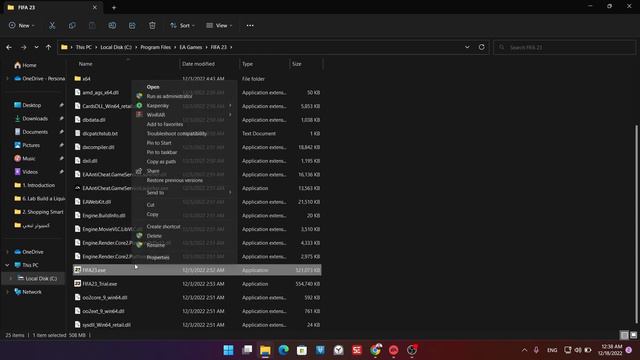Screen dimensions: 640x360
Task: Open the Start menu
Action: point(229,350)
